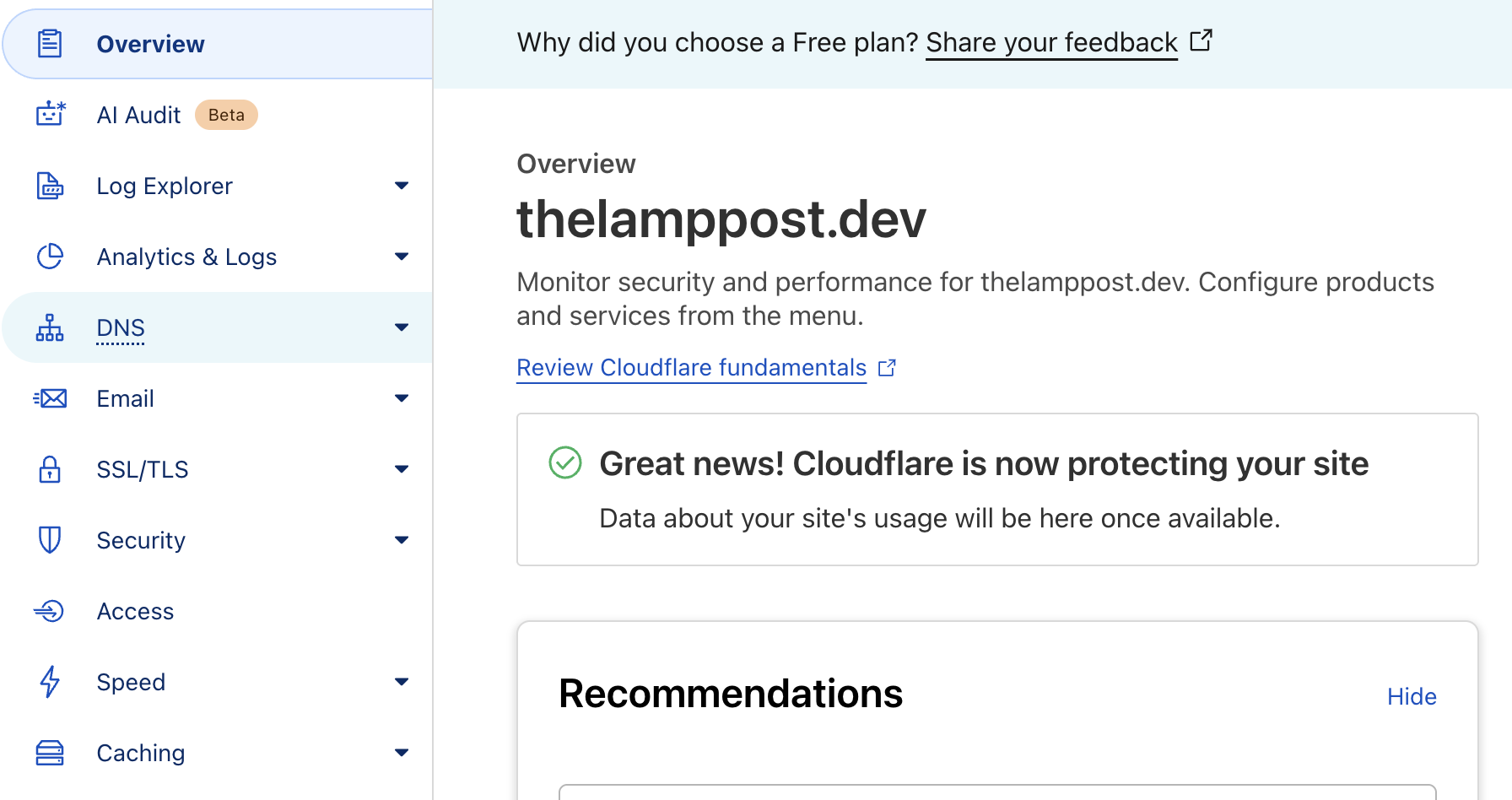Expand the Security menu chevron
This screenshot has height=800, width=1512.
[402, 540]
